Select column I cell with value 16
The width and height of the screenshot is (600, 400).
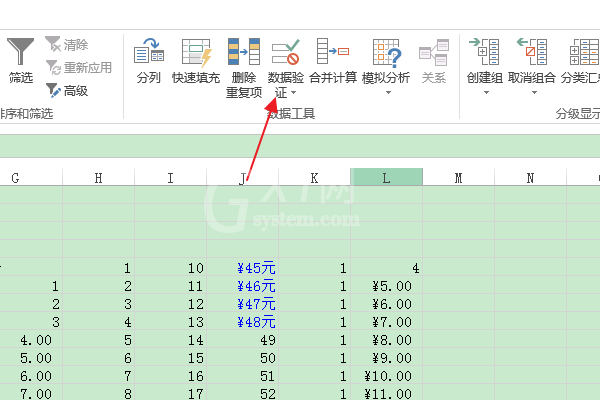171,376
